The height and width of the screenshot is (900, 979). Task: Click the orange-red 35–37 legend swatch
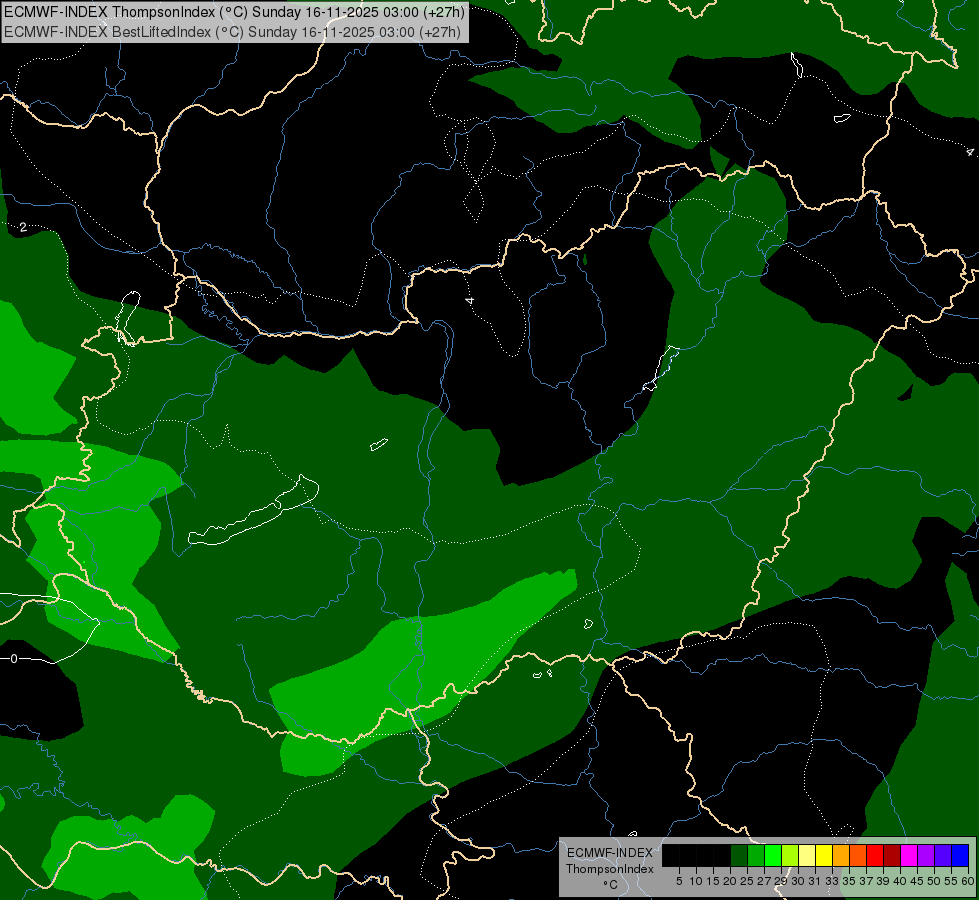(x=858, y=855)
